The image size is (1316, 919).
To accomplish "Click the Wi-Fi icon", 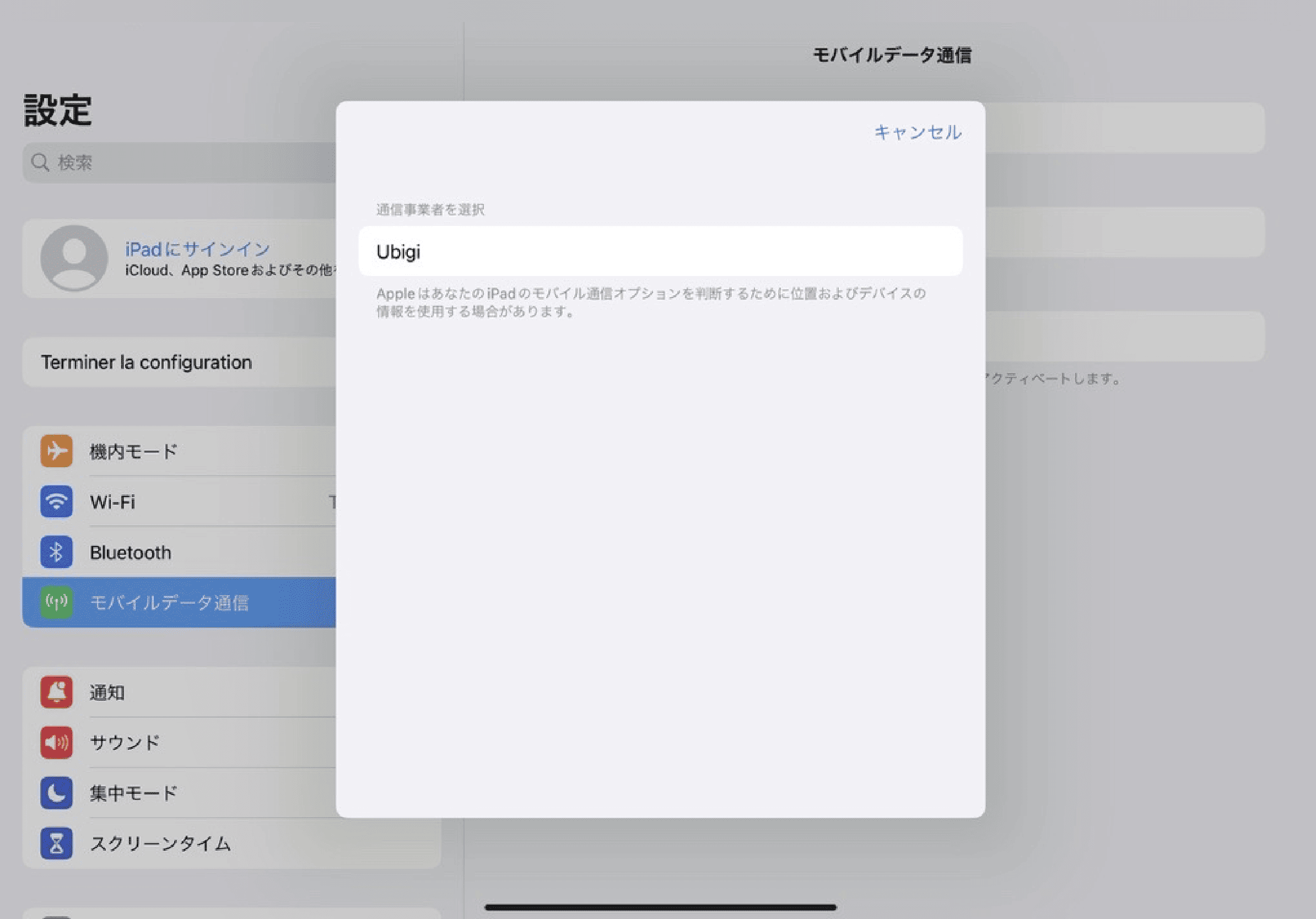I will pyautogui.click(x=56, y=502).
